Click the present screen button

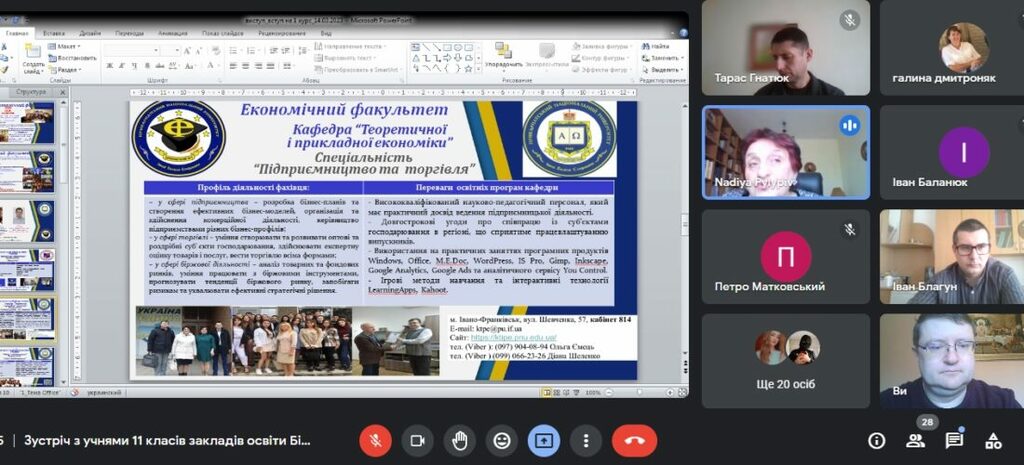[x=544, y=440]
